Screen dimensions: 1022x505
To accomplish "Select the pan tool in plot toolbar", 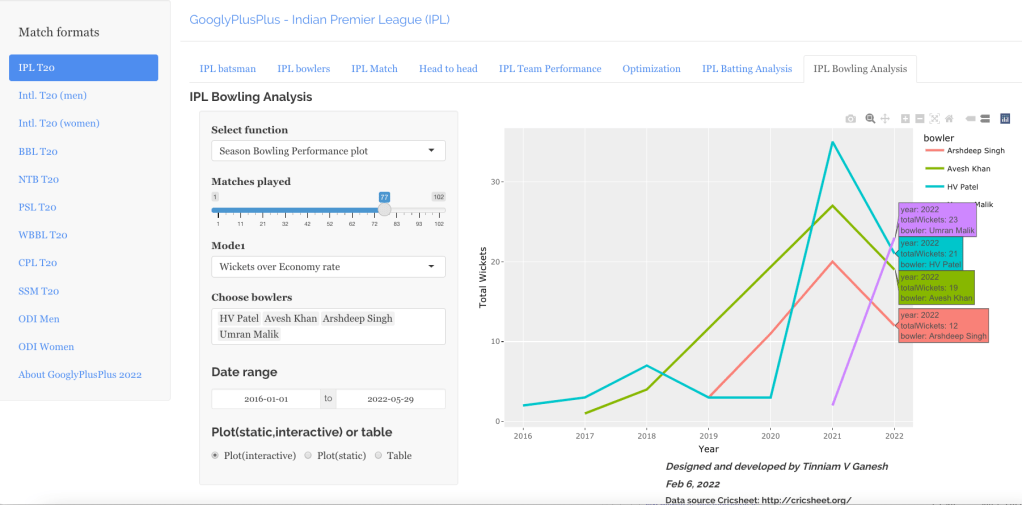I will pyautogui.click(x=885, y=118).
